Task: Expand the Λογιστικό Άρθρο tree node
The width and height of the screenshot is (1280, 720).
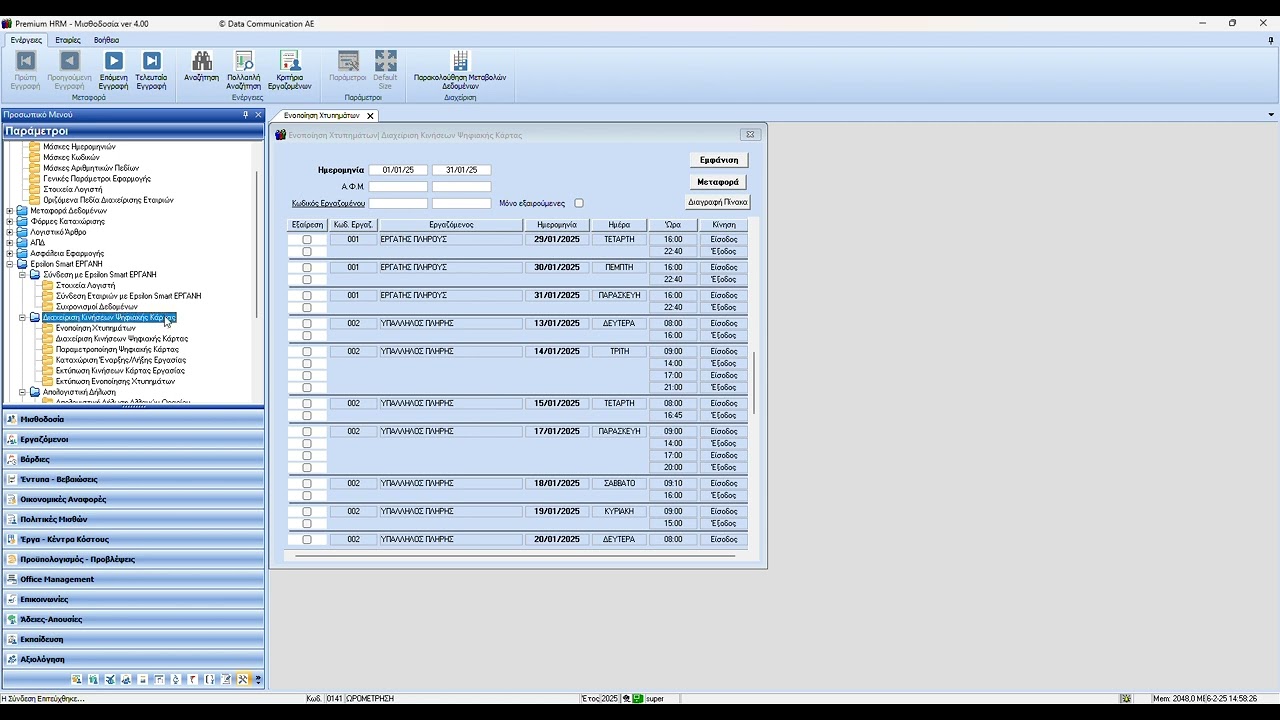Action: tap(10, 232)
